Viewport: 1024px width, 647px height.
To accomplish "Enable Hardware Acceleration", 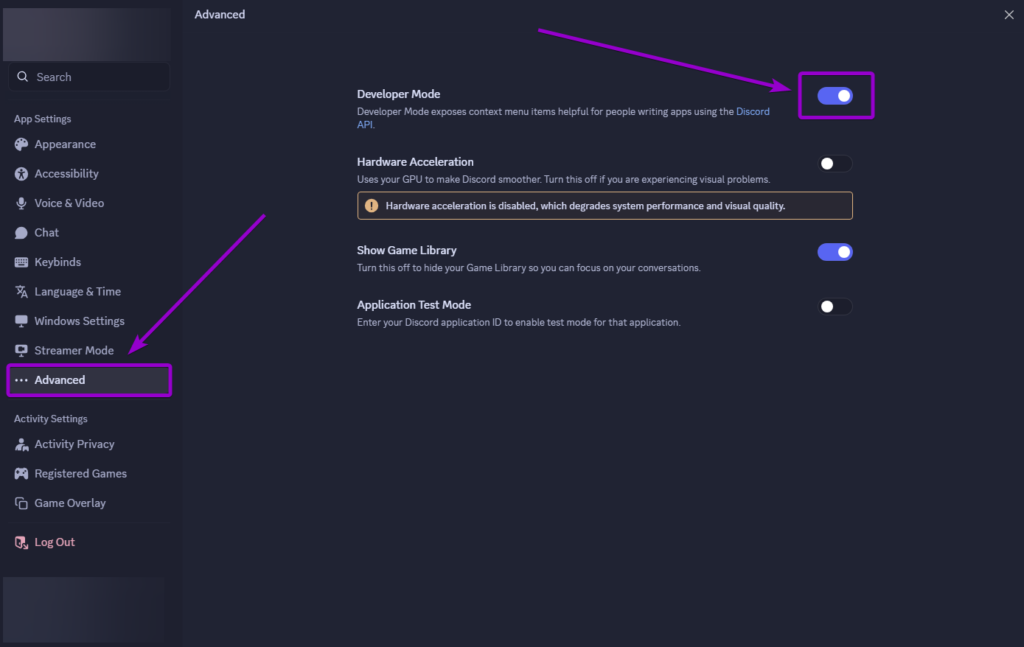I will pyautogui.click(x=835, y=163).
